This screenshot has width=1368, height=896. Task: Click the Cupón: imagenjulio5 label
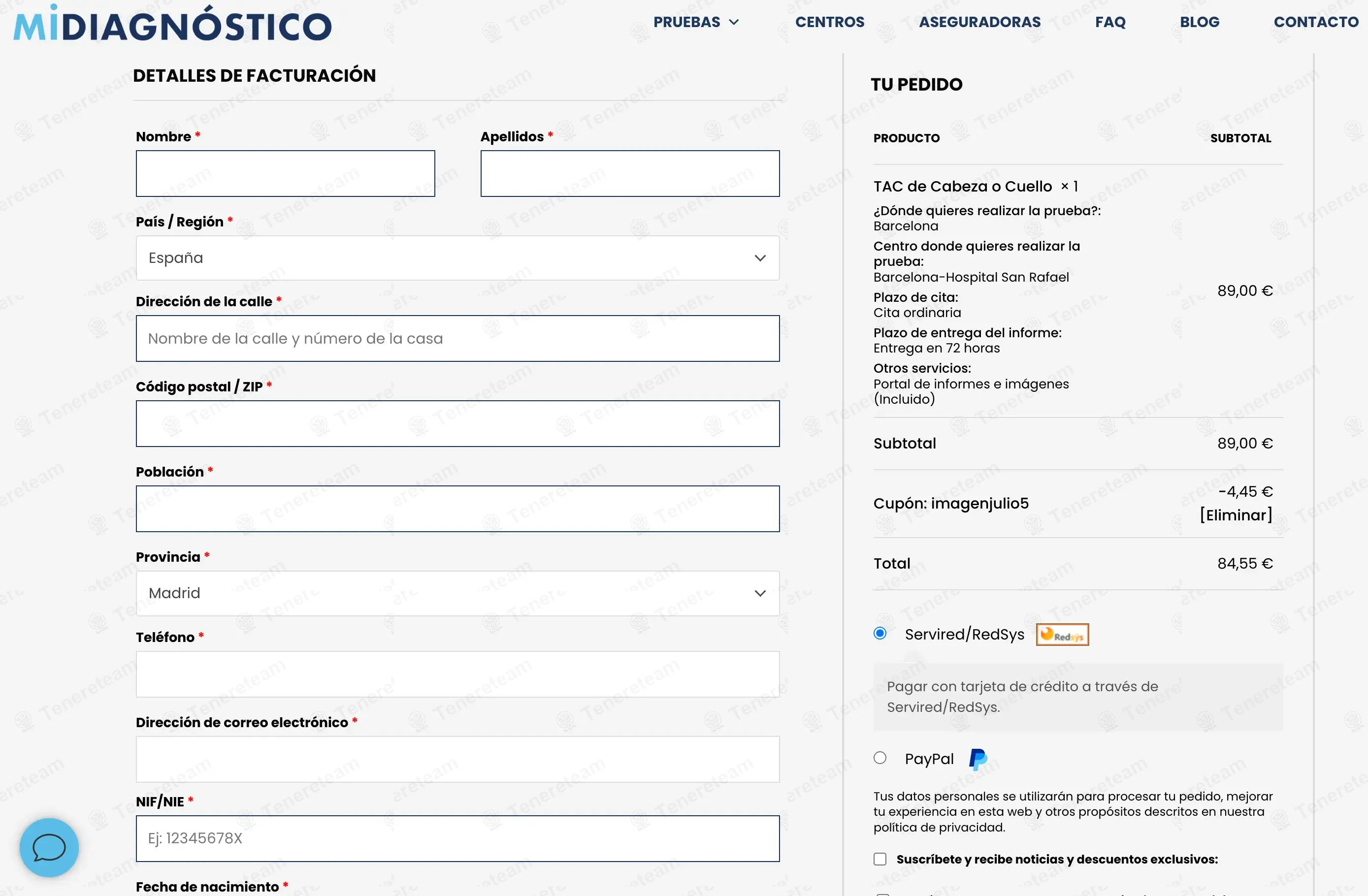pyautogui.click(x=951, y=504)
